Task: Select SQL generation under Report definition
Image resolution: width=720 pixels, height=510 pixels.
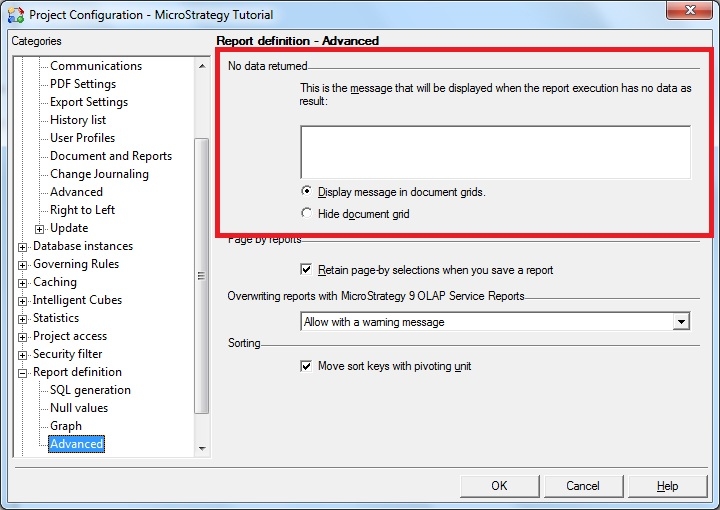Action: 90,390
